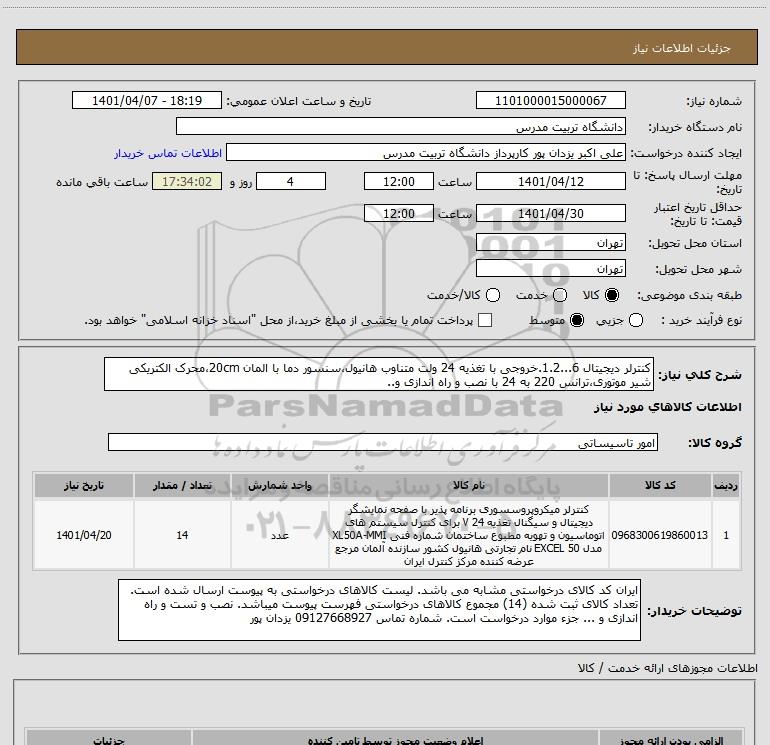The width and height of the screenshot is (770, 745).
Task: Click the کد کالا column header
Action: pos(660,485)
